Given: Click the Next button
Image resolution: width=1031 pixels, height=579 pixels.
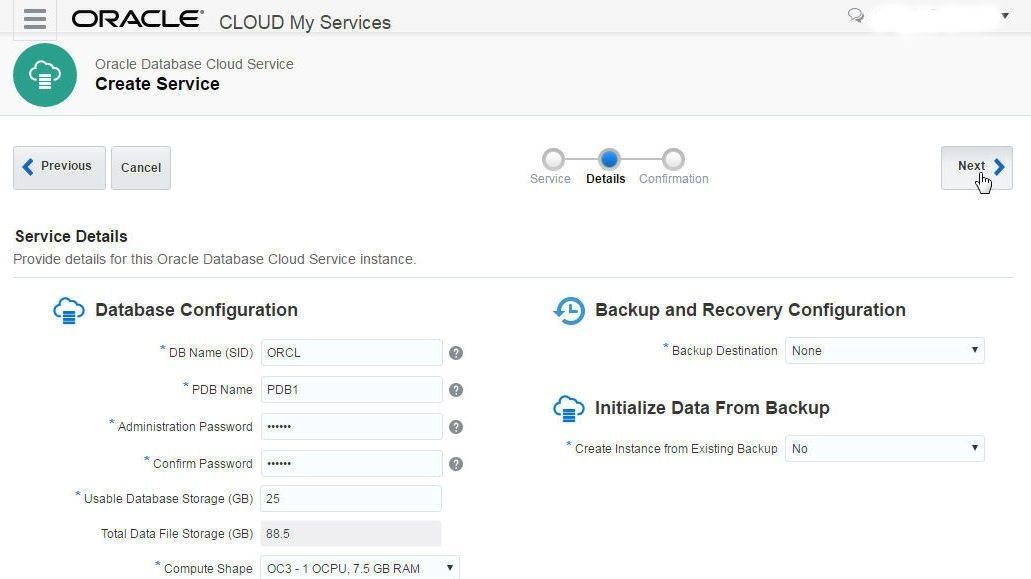Looking at the screenshot, I should [x=976, y=168].
